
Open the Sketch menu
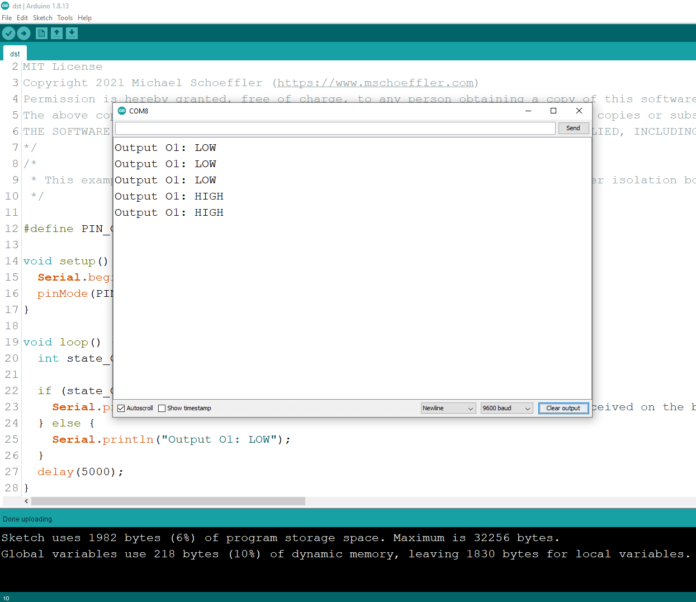pyautogui.click(x=43, y=18)
